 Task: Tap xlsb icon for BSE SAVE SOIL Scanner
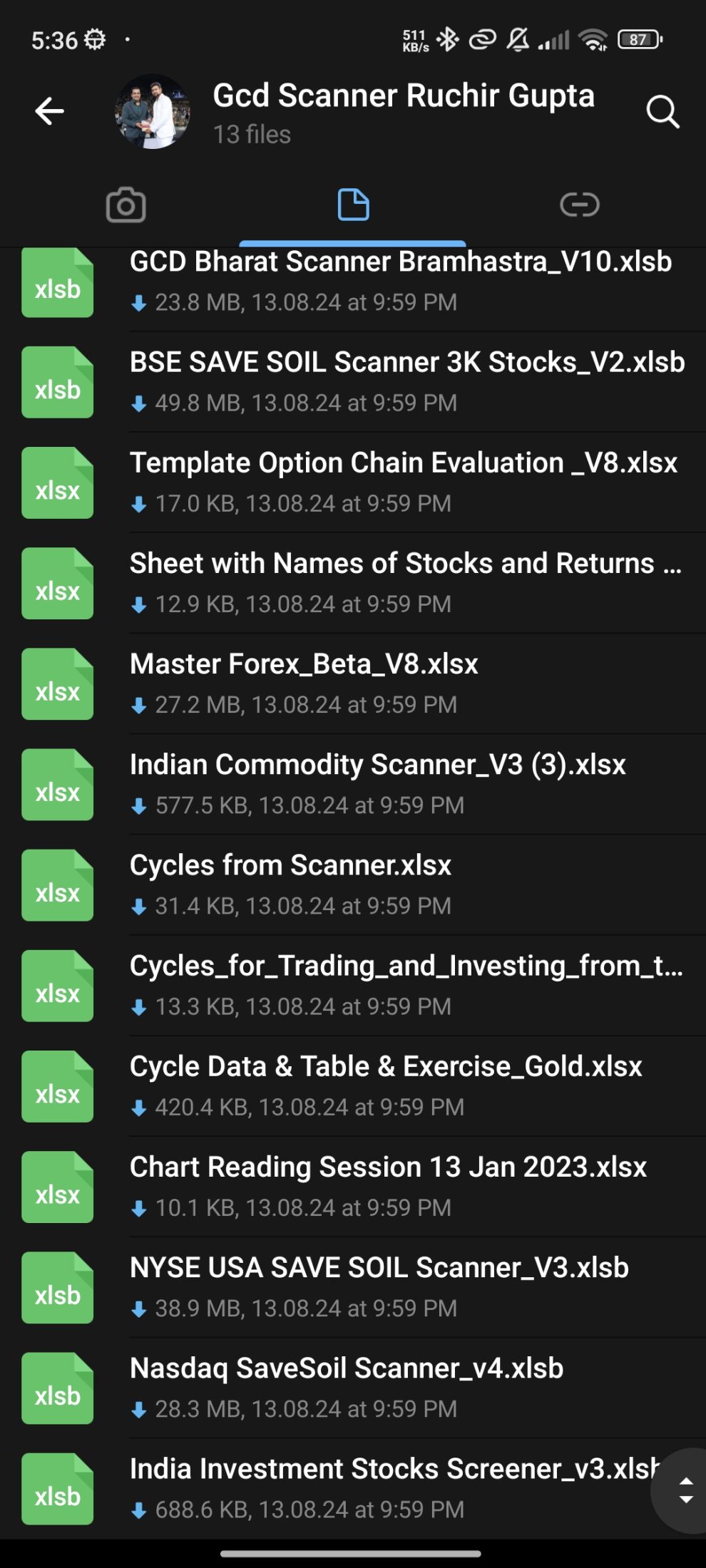tap(58, 383)
